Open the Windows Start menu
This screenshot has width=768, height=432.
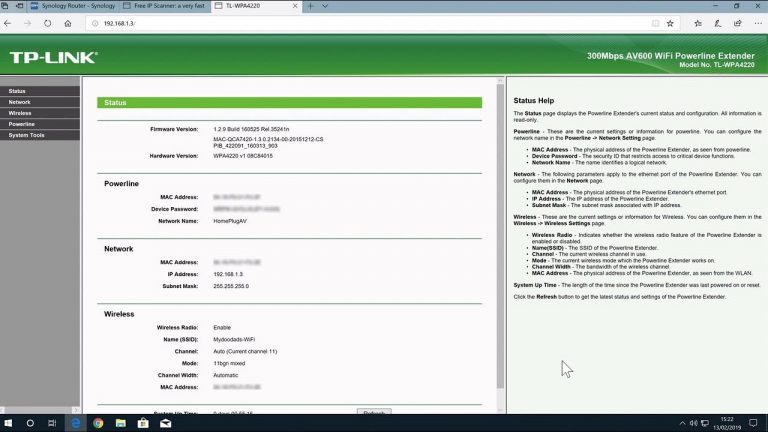8,423
